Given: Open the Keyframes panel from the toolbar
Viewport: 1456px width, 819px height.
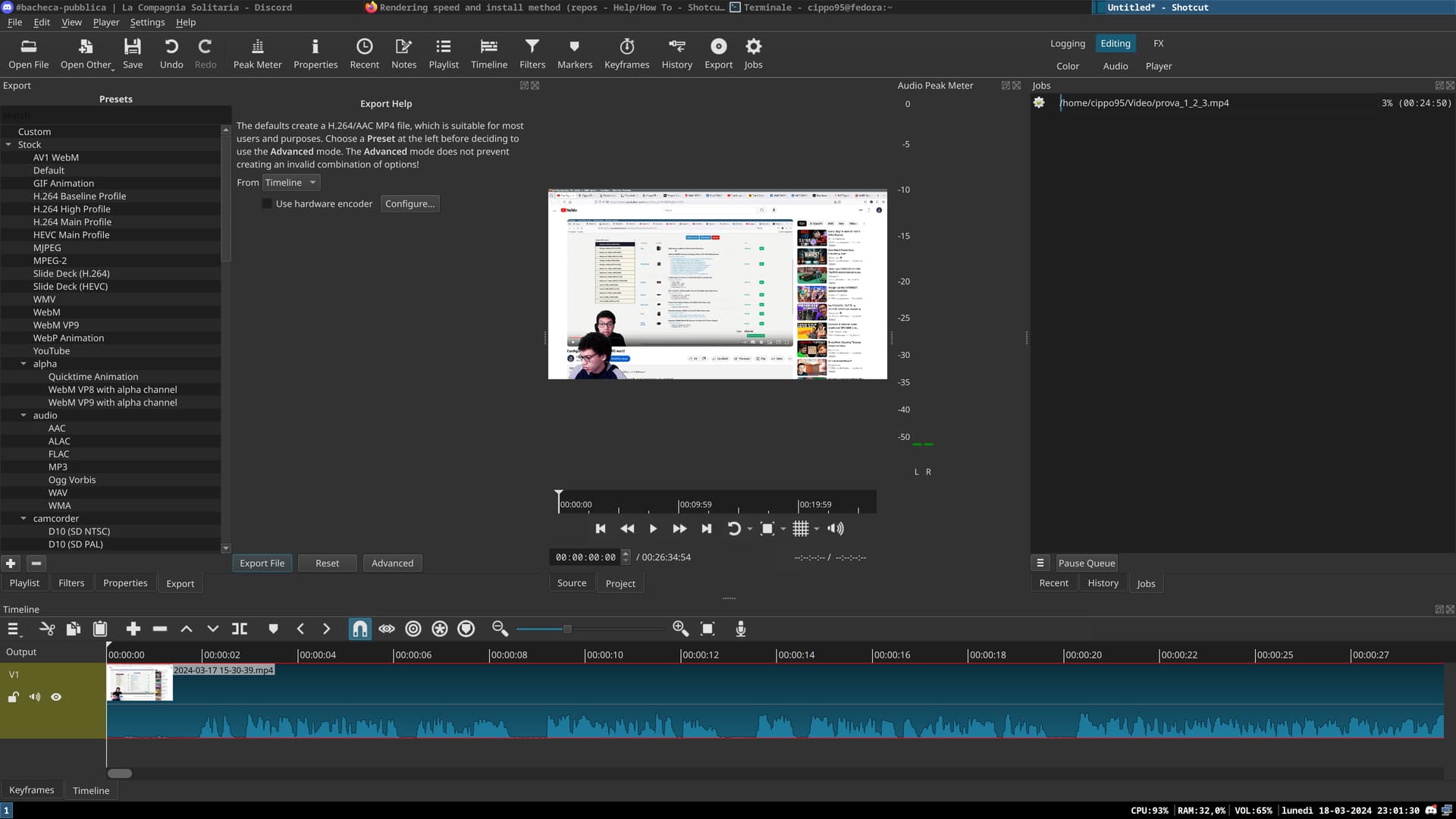Looking at the screenshot, I should click(626, 53).
